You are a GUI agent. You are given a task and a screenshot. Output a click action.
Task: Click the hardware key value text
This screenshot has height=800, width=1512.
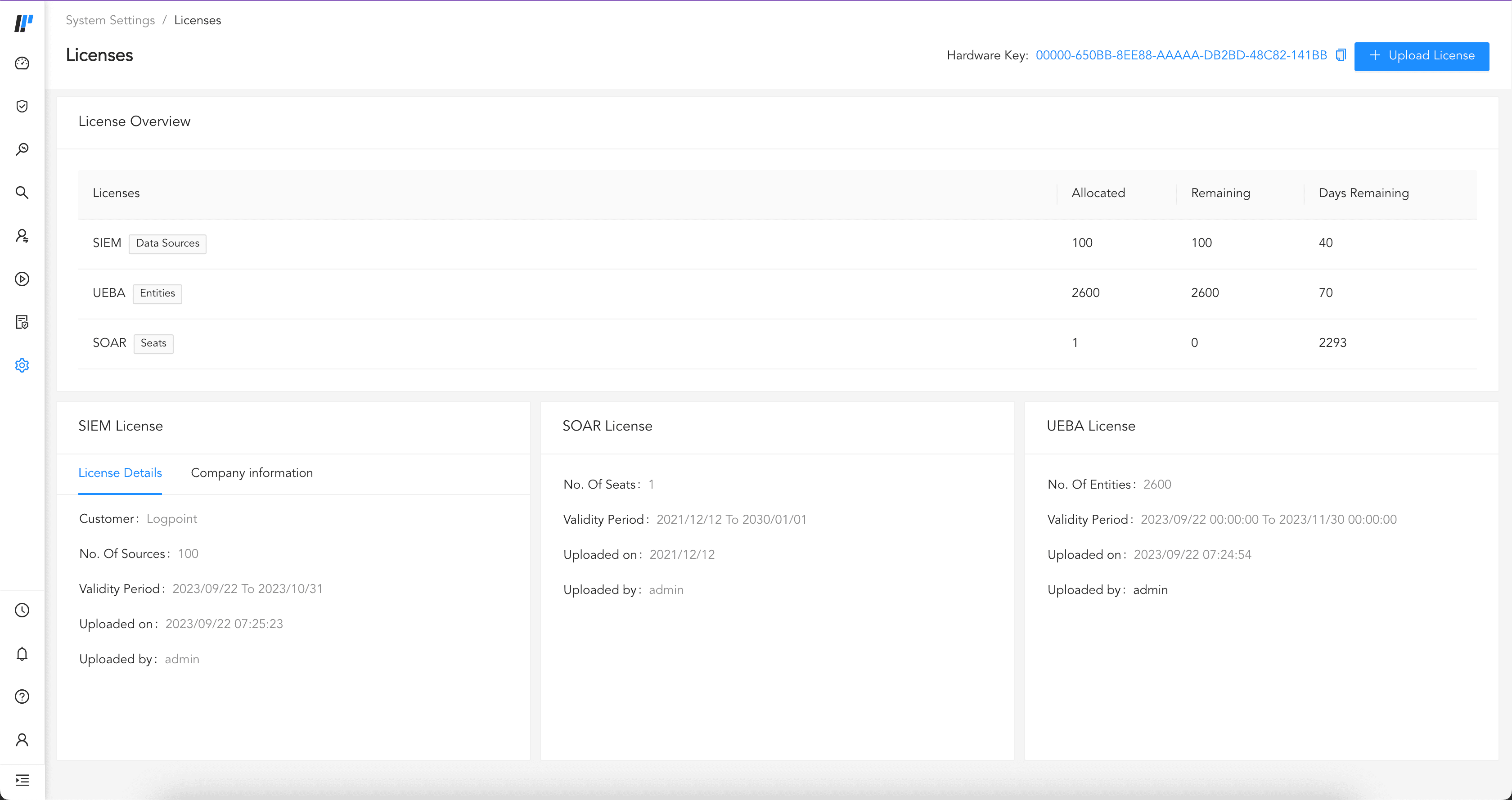1181,55
